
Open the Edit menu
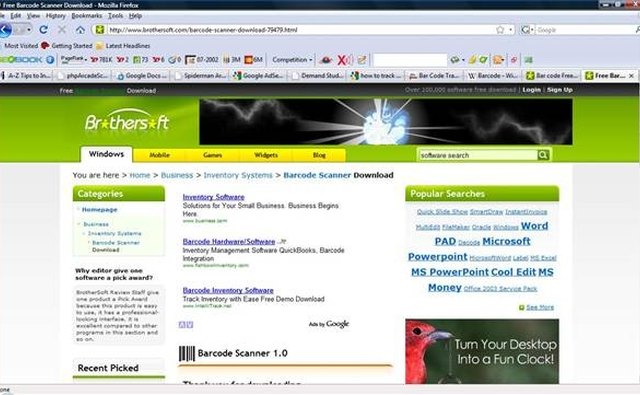coord(16,16)
